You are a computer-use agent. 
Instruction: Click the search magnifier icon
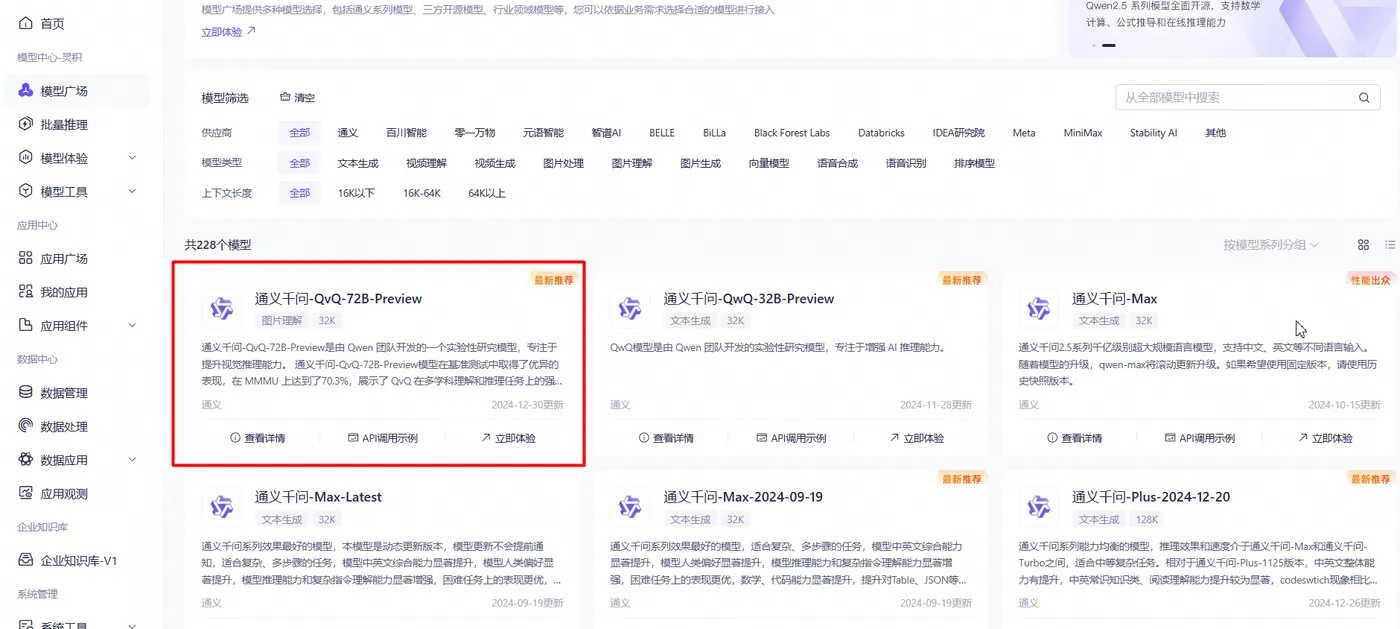pyautogui.click(x=1363, y=98)
